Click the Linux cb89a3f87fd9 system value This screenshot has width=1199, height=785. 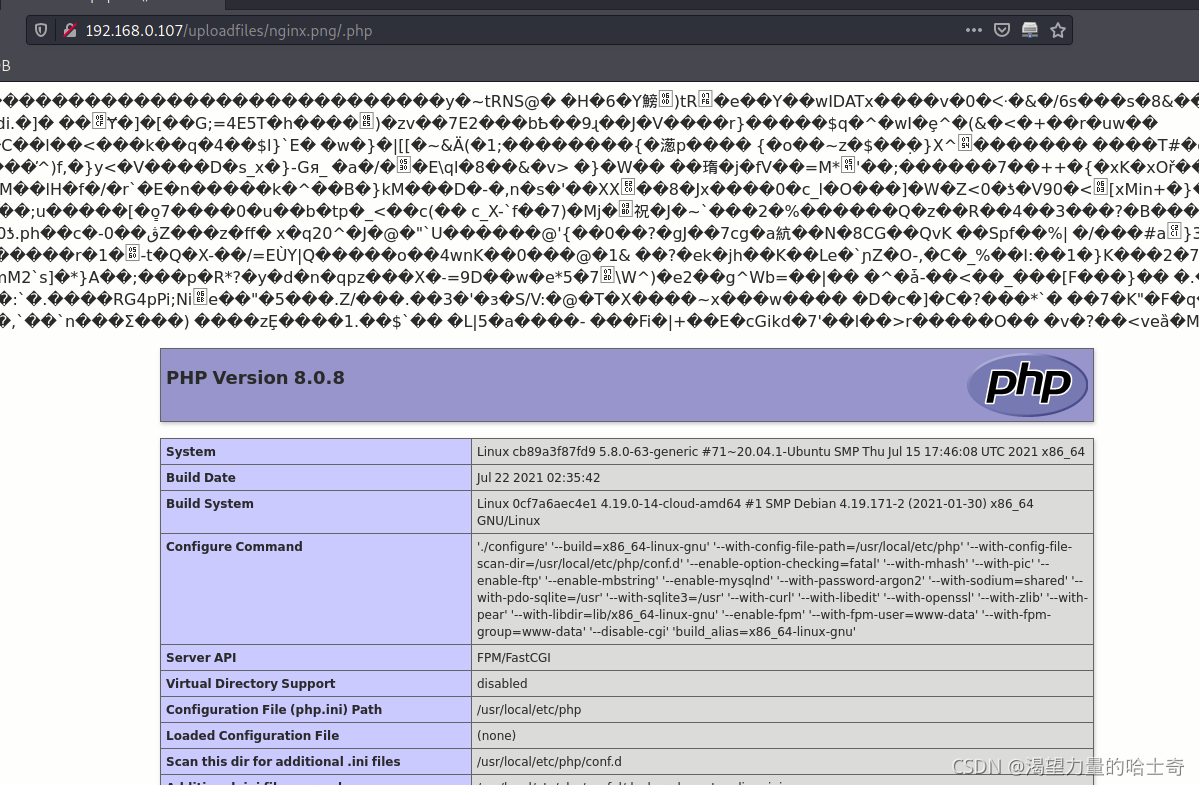[x=781, y=452]
